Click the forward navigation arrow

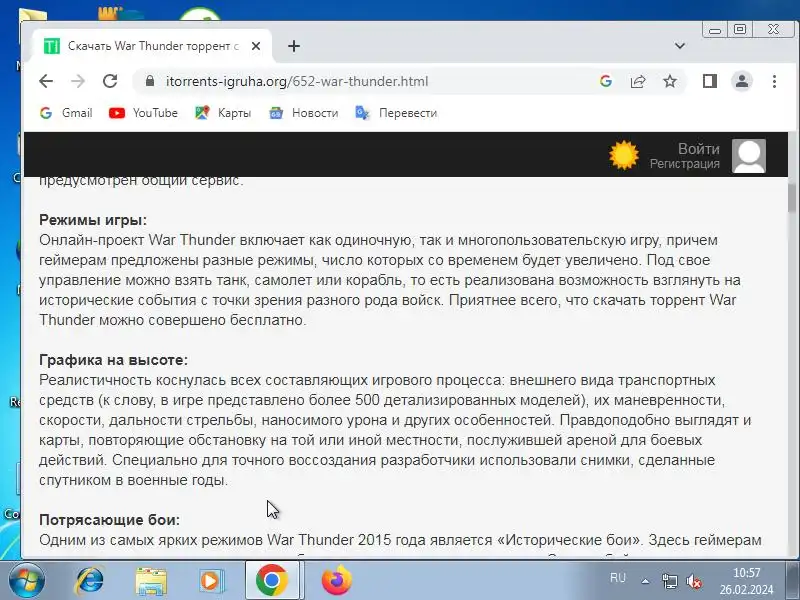78,81
